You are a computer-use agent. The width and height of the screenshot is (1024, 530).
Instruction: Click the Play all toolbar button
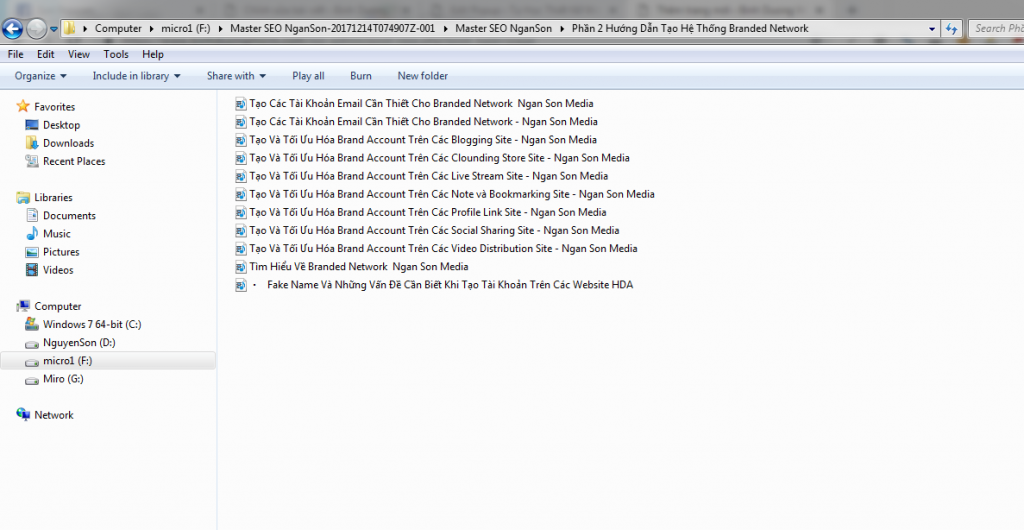coord(308,76)
